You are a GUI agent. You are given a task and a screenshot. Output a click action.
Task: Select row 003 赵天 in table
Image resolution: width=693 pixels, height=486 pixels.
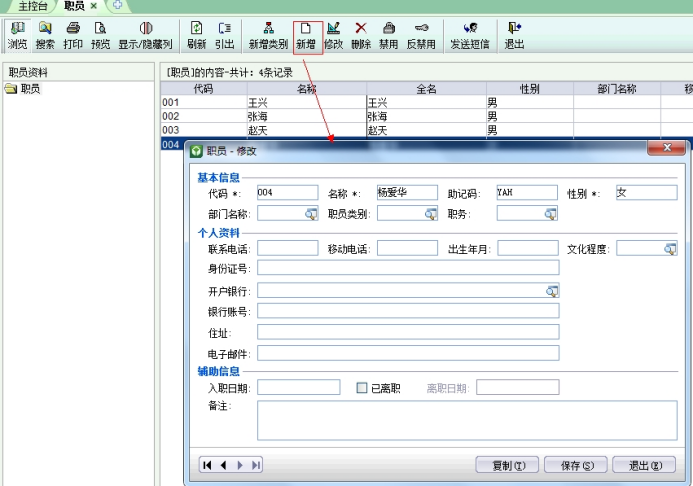pos(426,130)
